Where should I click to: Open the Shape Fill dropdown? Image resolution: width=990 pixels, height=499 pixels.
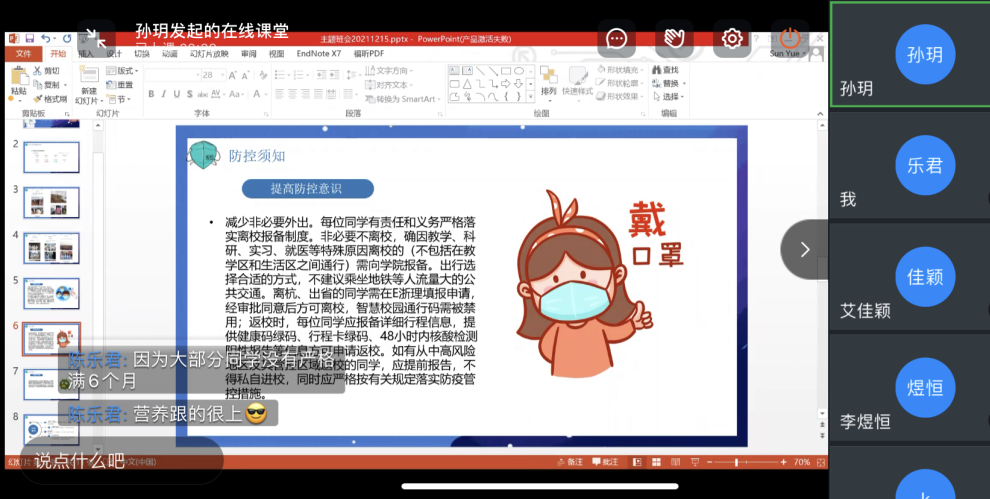(x=619, y=70)
